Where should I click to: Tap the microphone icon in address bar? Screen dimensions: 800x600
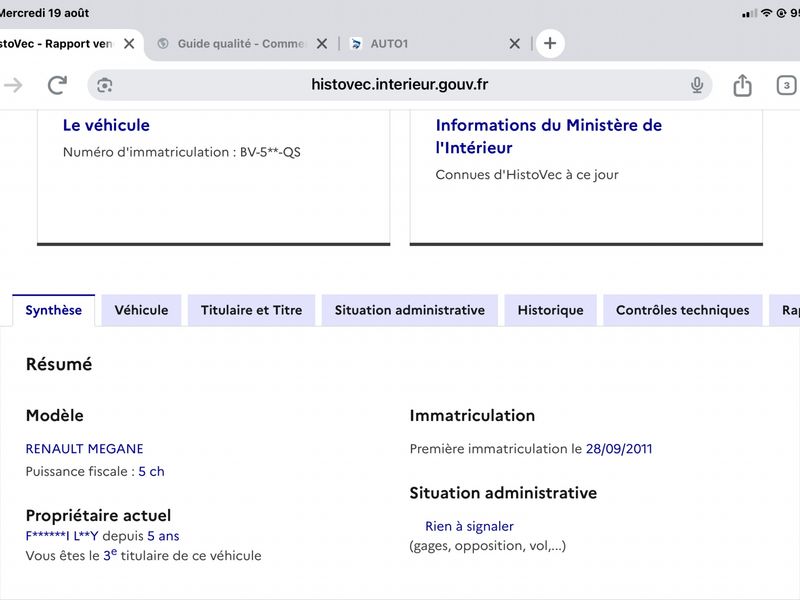(x=697, y=85)
